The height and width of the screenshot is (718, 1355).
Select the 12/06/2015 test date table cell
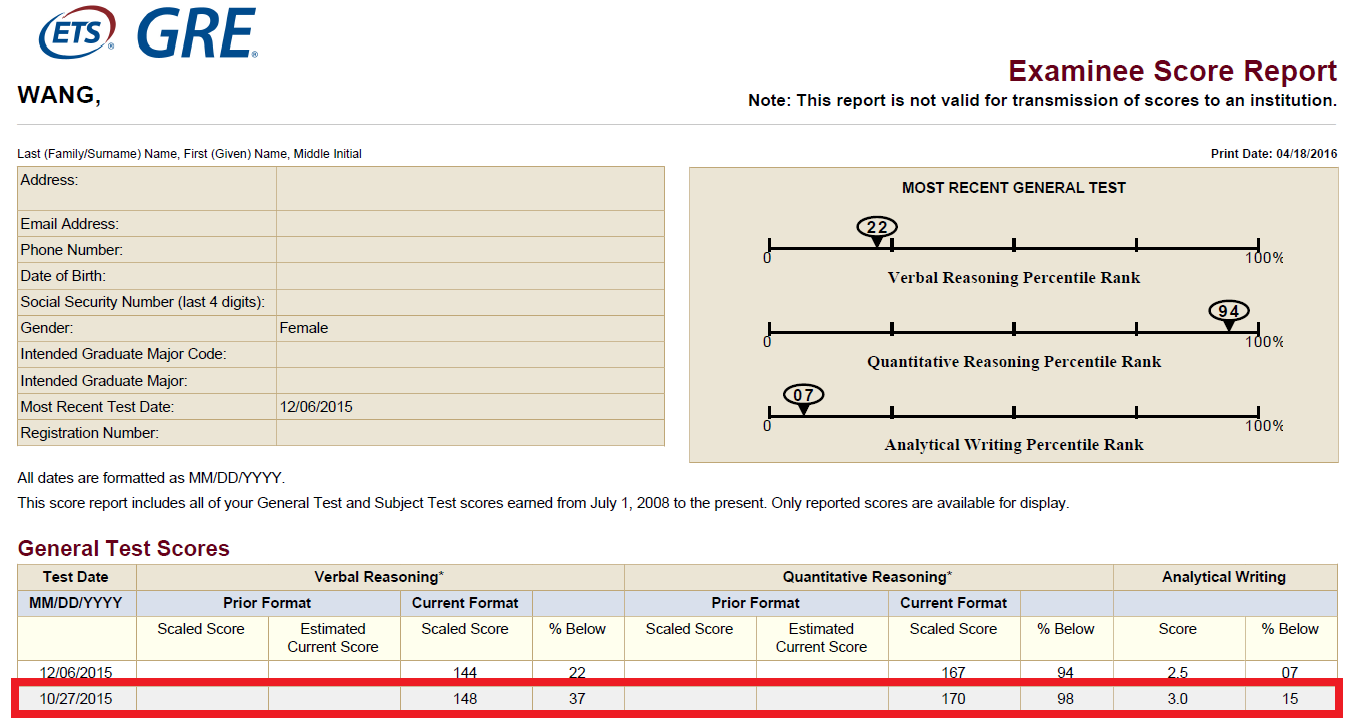coord(77,673)
